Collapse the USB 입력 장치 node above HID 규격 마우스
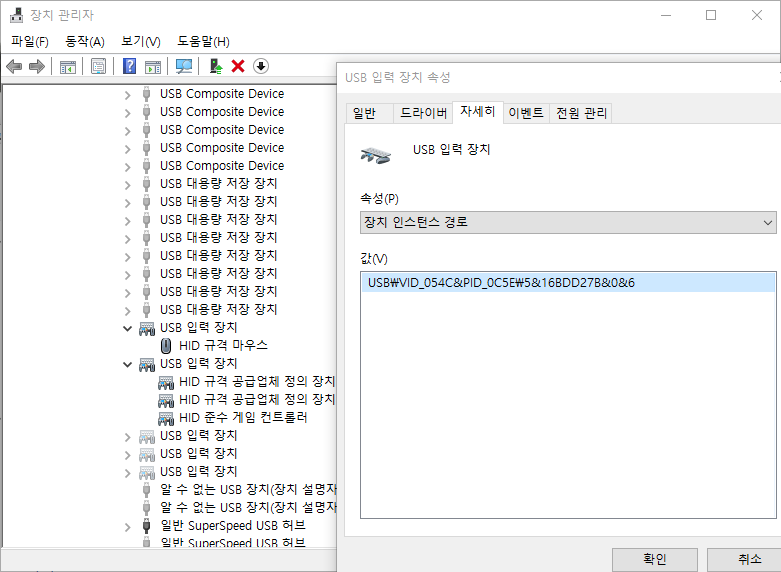Screen dimensions: 781x572 coord(128,328)
